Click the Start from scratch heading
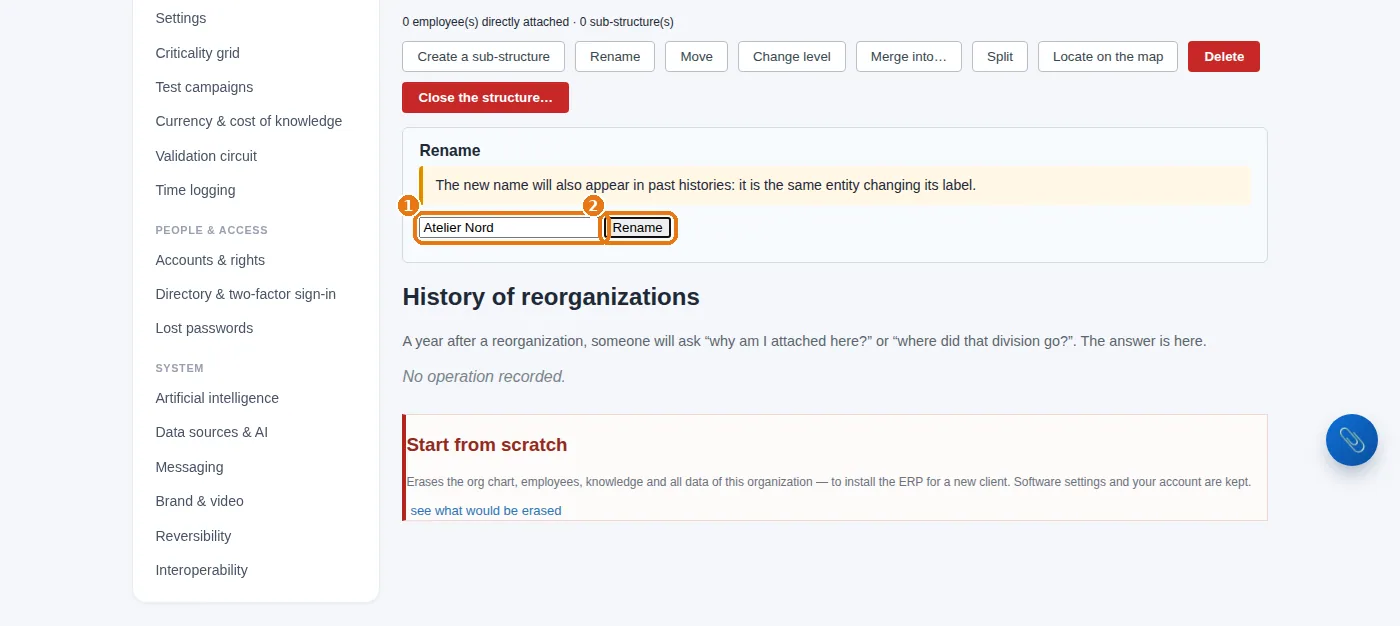Viewport: 1400px width, 626px height. pos(487,445)
